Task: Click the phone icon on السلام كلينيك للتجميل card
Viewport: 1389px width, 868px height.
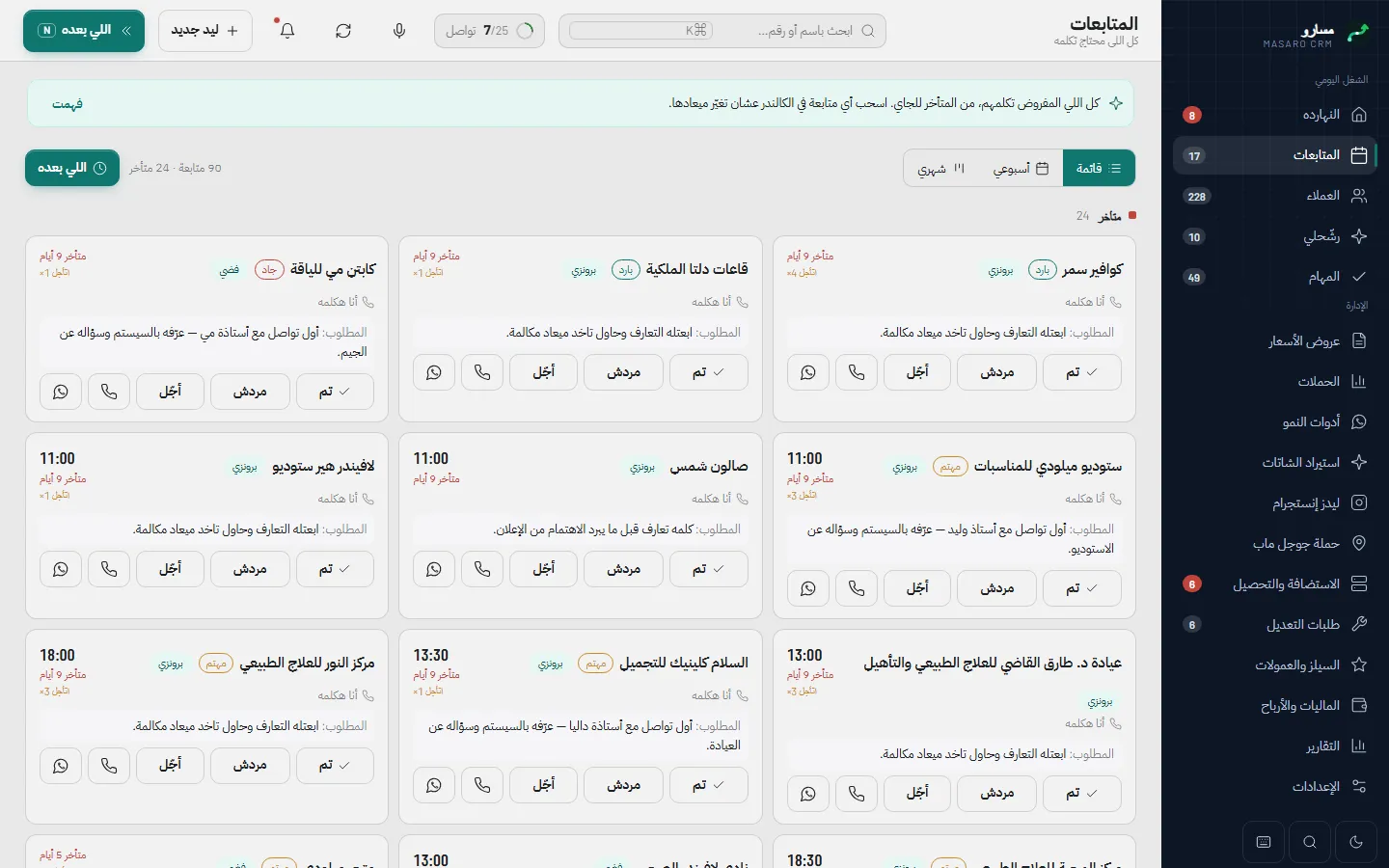Action: 482,785
